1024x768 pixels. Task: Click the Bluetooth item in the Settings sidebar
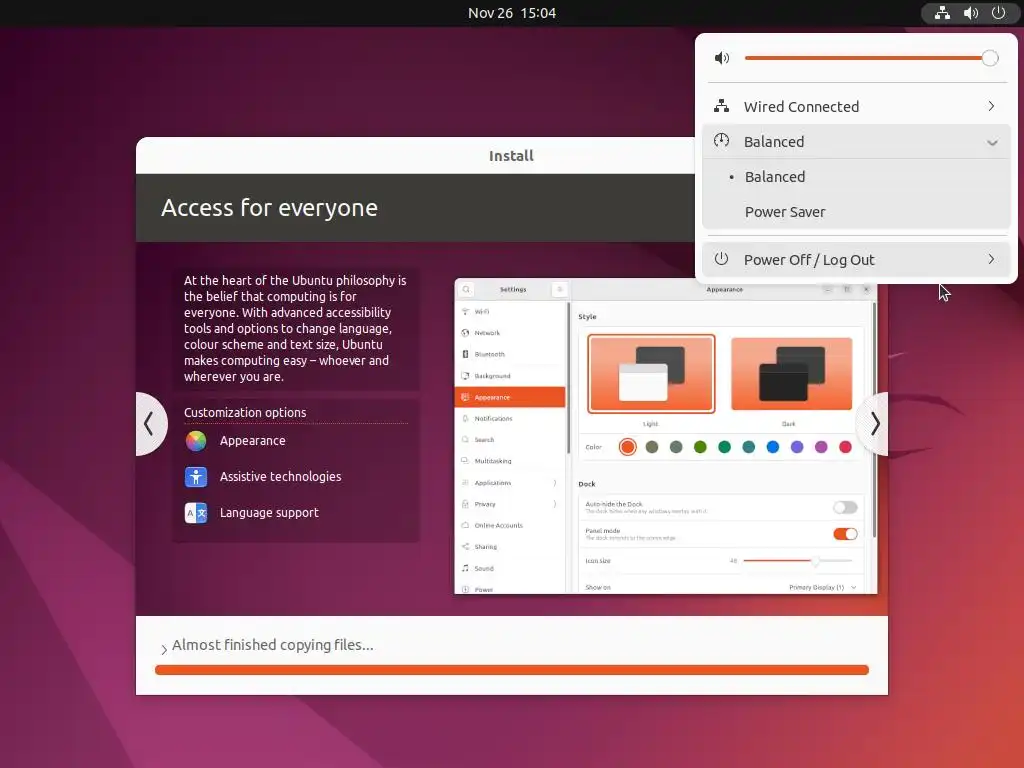point(510,355)
